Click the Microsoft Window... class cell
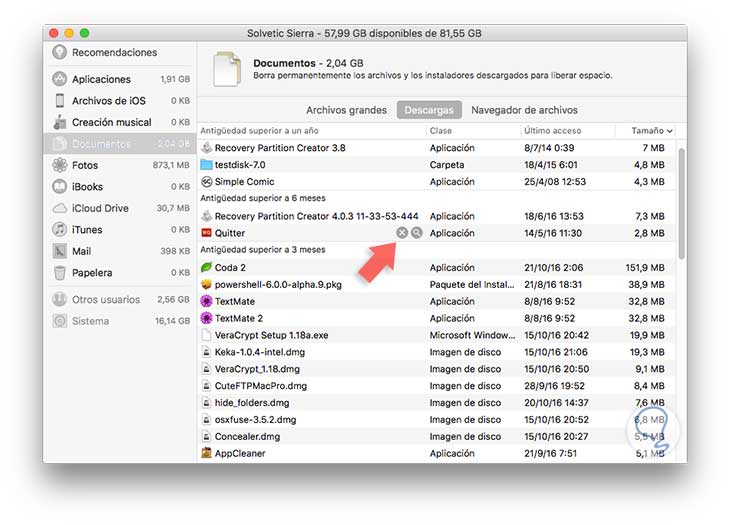 (x=472, y=335)
